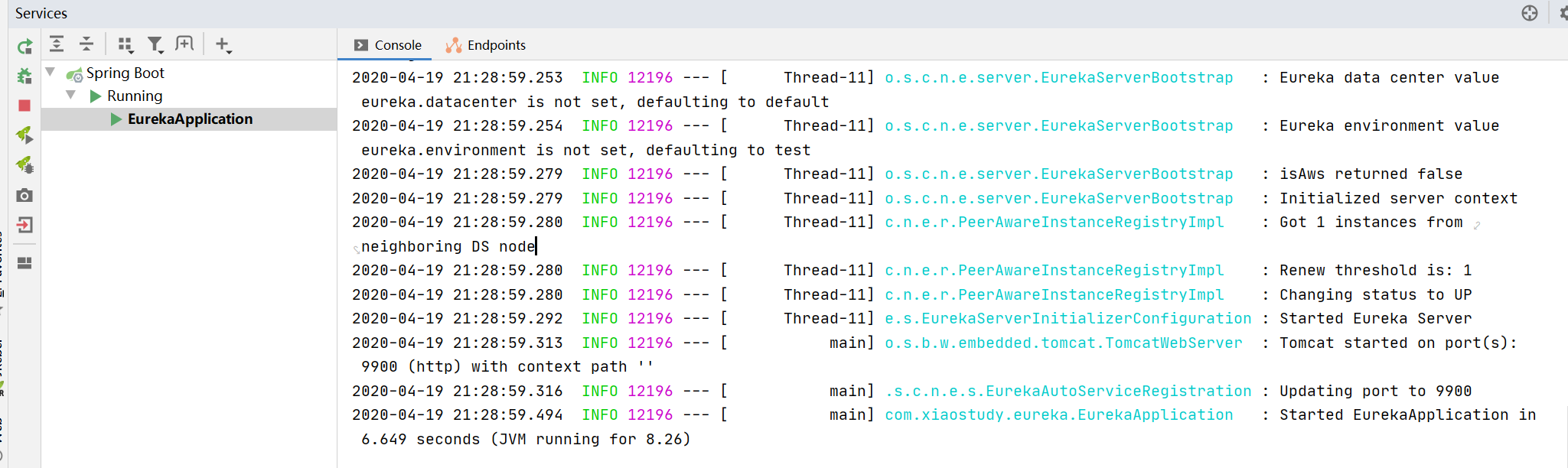Select the Running group in tree

135,96
